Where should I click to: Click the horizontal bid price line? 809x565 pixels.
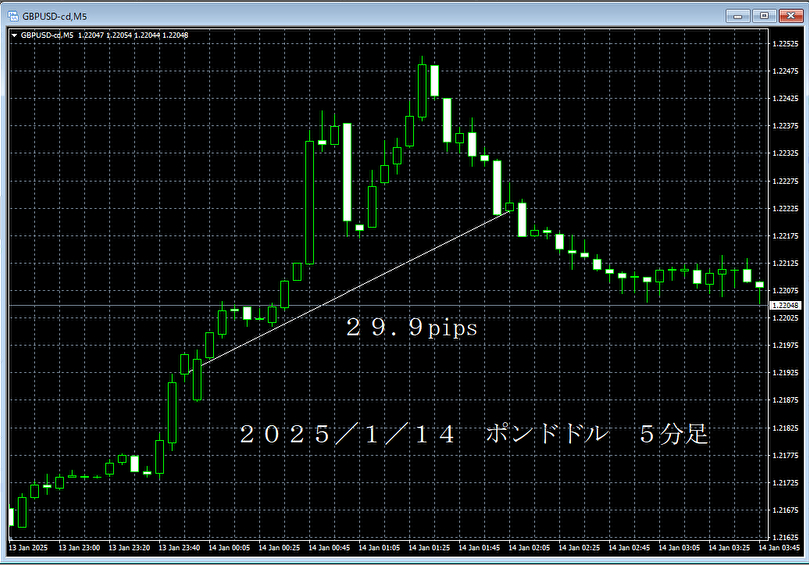(x=500, y=304)
